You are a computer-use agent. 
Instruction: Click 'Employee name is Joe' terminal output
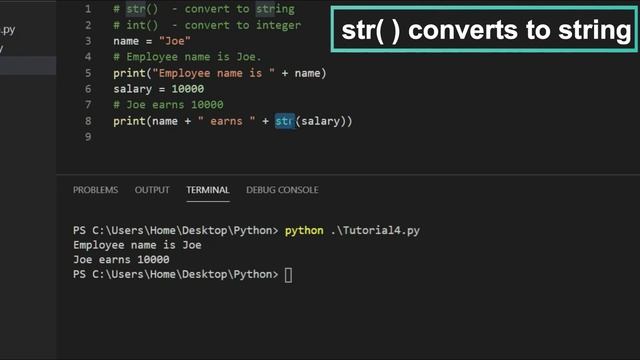137,245
